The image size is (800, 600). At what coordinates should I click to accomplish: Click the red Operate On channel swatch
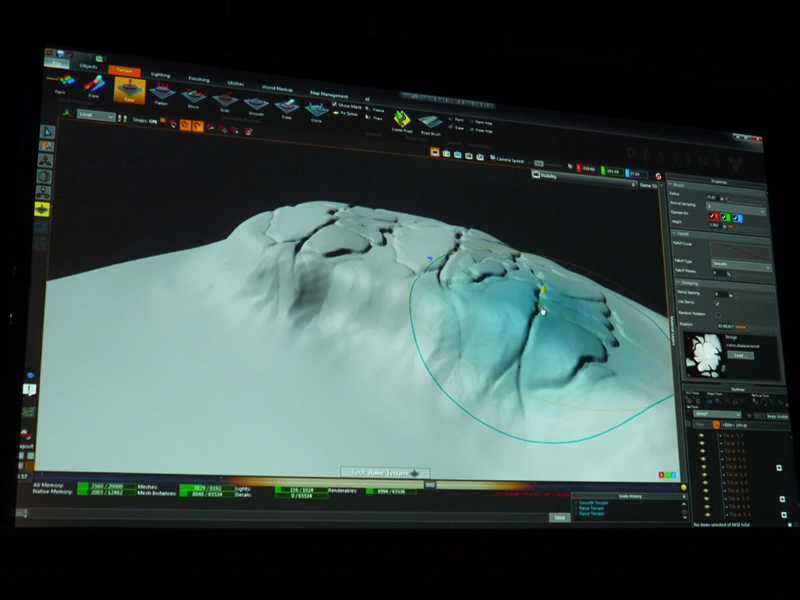point(714,213)
